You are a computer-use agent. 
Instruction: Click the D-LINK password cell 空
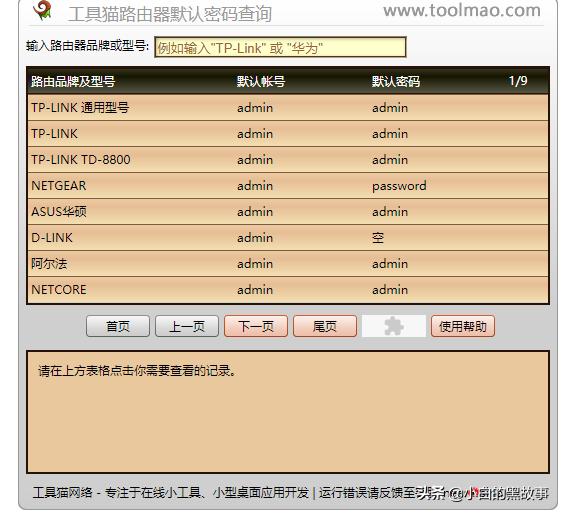pyautogui.click(x=378, y=238)
